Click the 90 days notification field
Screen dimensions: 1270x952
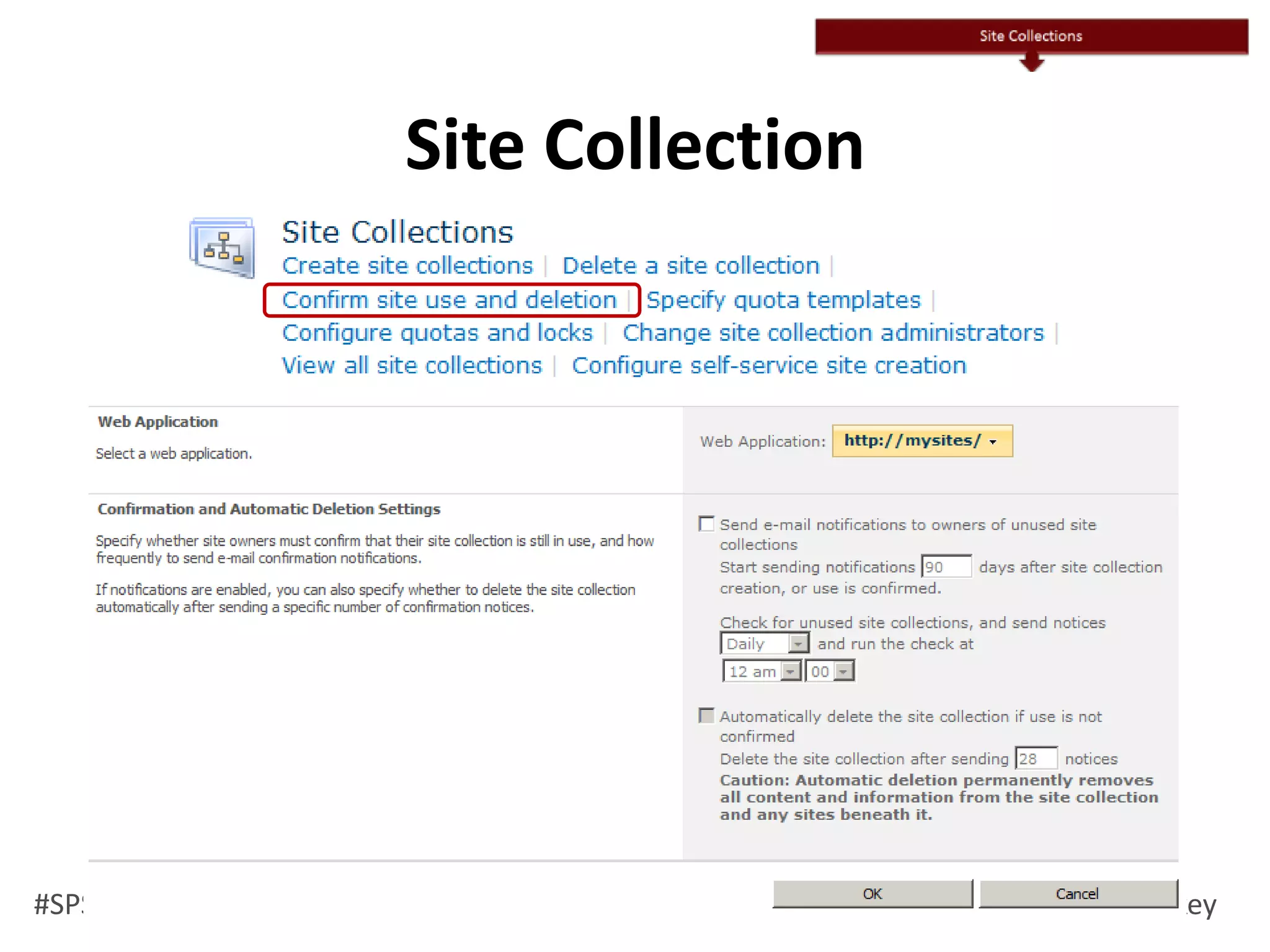[946, 566]
